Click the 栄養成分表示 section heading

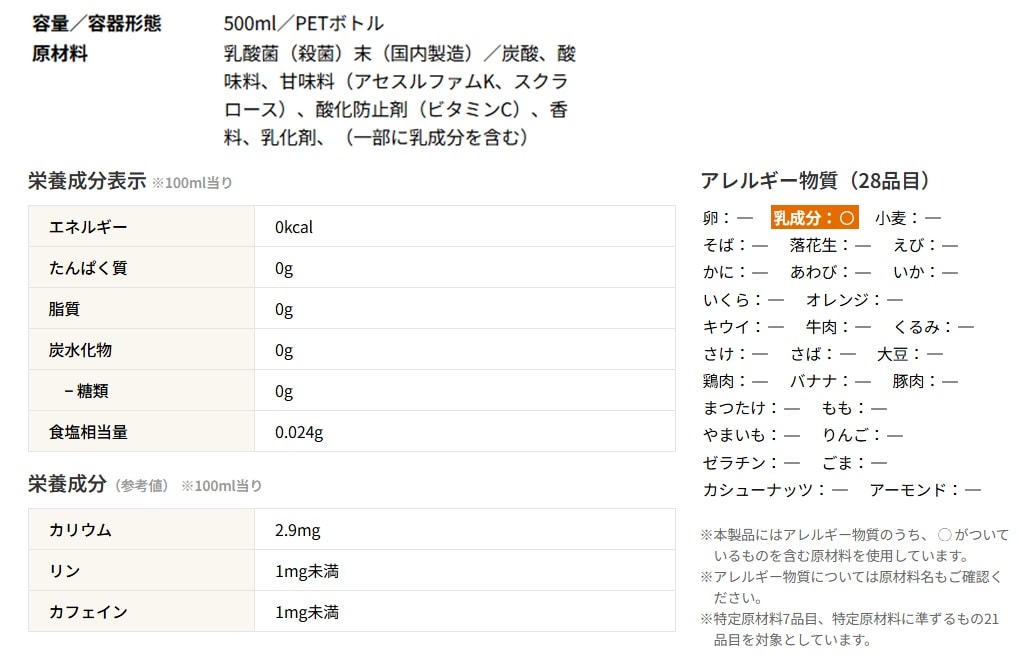[x=86, y=181]
